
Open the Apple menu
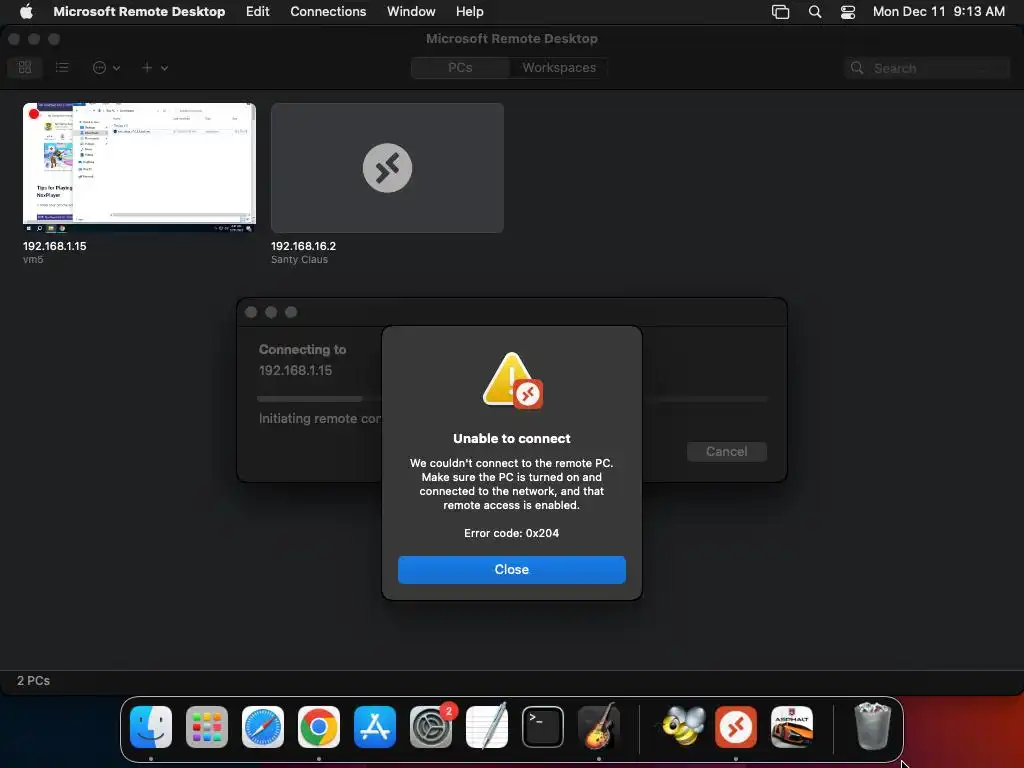[26, 11]
